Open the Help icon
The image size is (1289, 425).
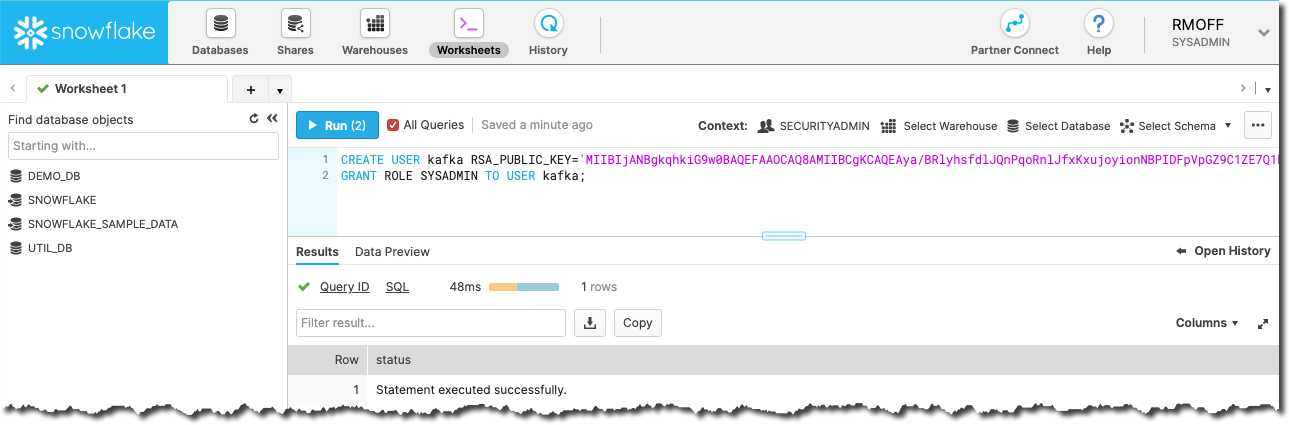[1098, 24]
